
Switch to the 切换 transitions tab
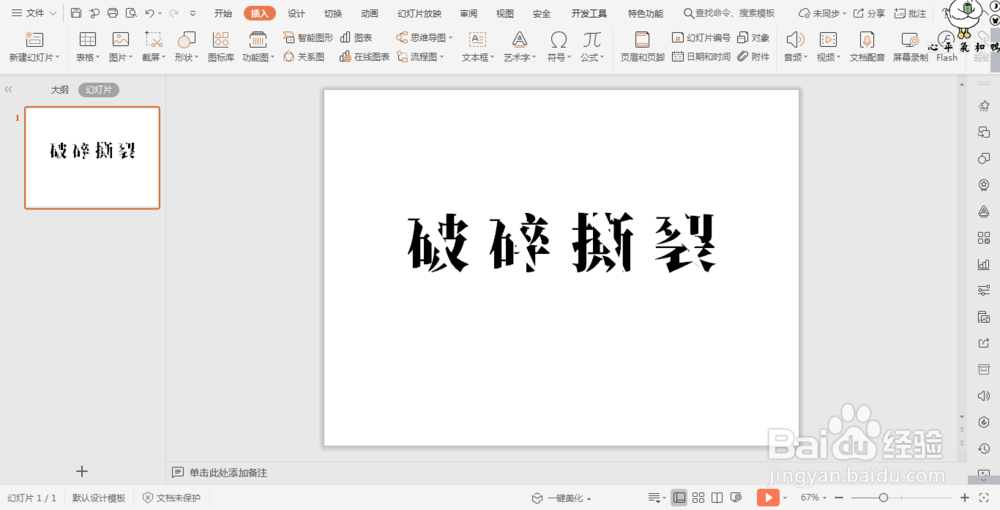pyautogui.click(x=333, y=13)
